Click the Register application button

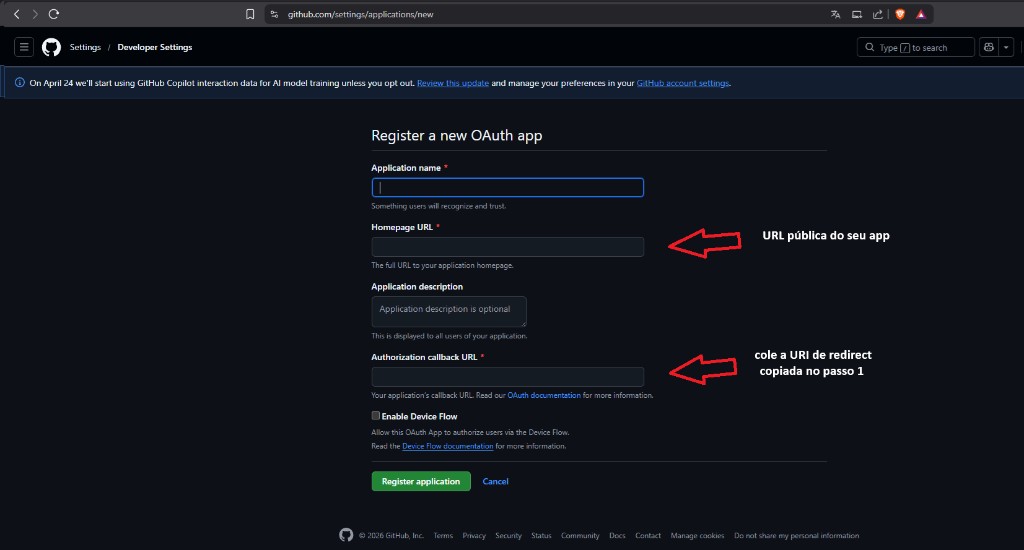(x=421, y=481)
